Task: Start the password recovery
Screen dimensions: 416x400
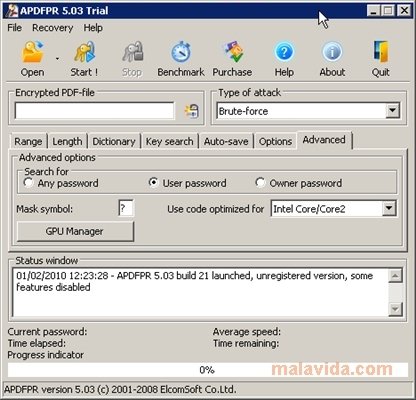Action: pos(84,52)
